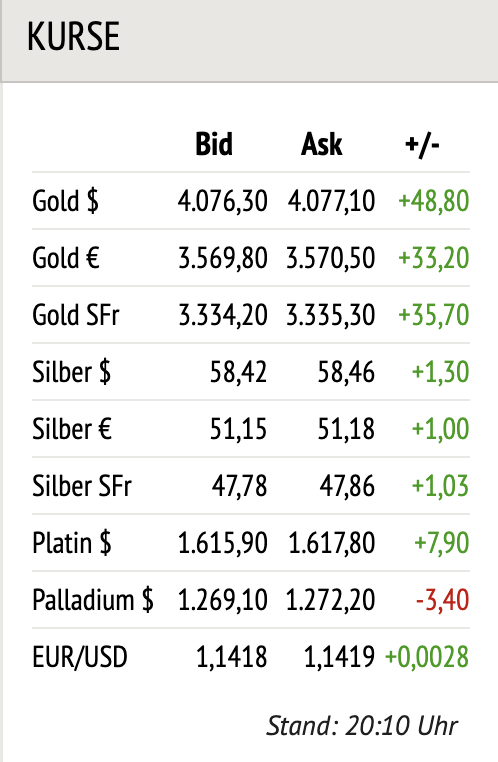The width and height of the screenshot is (498, 762).
Task: Select the Gold € row label
Action: 66,258
